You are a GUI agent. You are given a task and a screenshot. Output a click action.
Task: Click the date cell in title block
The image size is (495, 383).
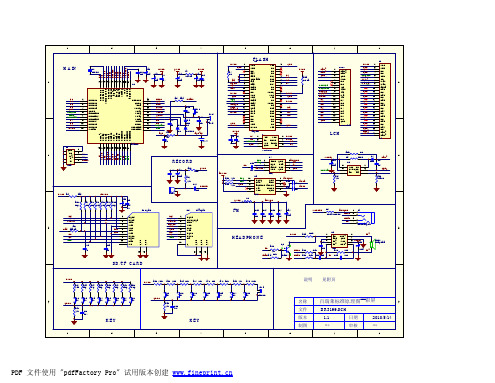[379, 317]
